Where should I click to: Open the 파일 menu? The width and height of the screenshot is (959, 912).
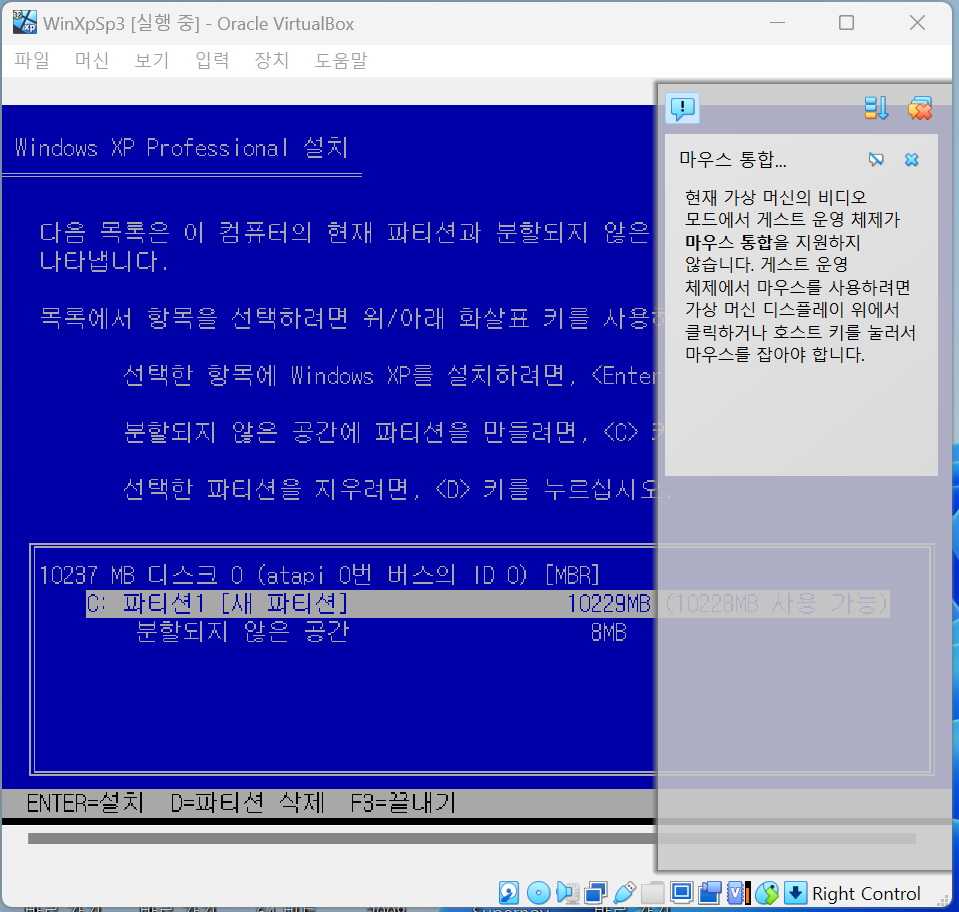(32, 60)
